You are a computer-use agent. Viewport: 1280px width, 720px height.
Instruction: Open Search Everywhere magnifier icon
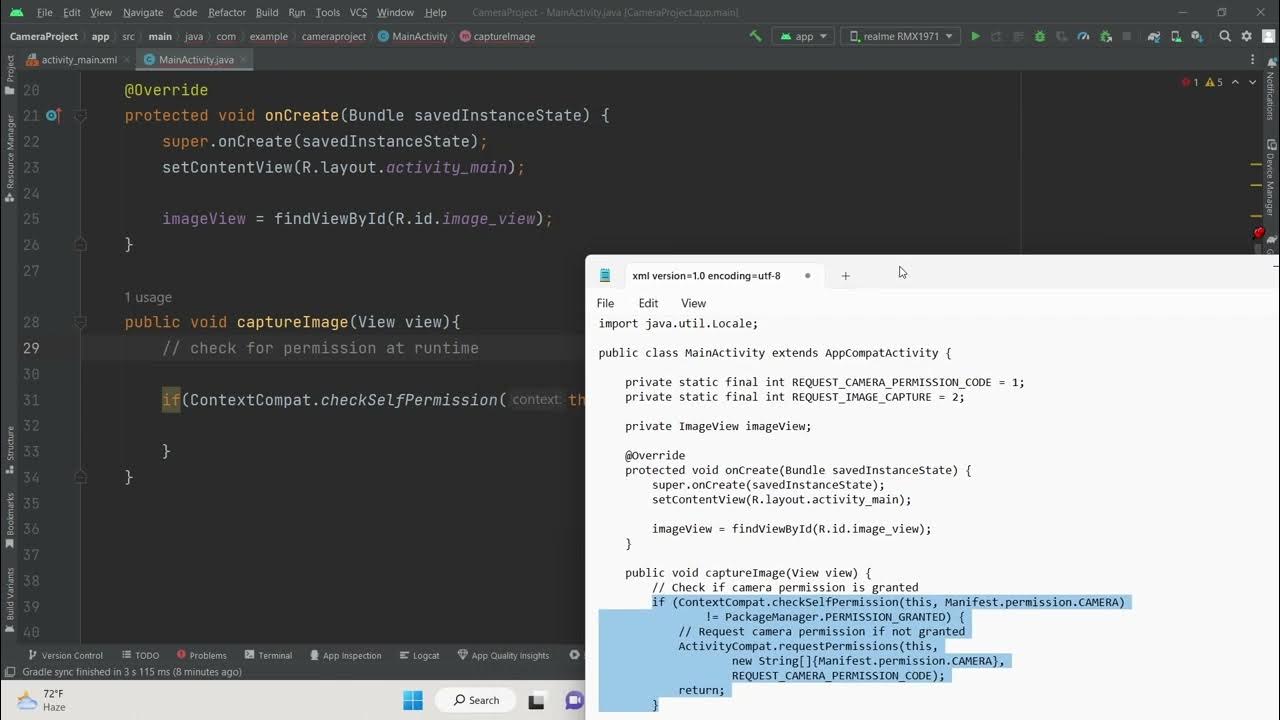coord(1225,36)
